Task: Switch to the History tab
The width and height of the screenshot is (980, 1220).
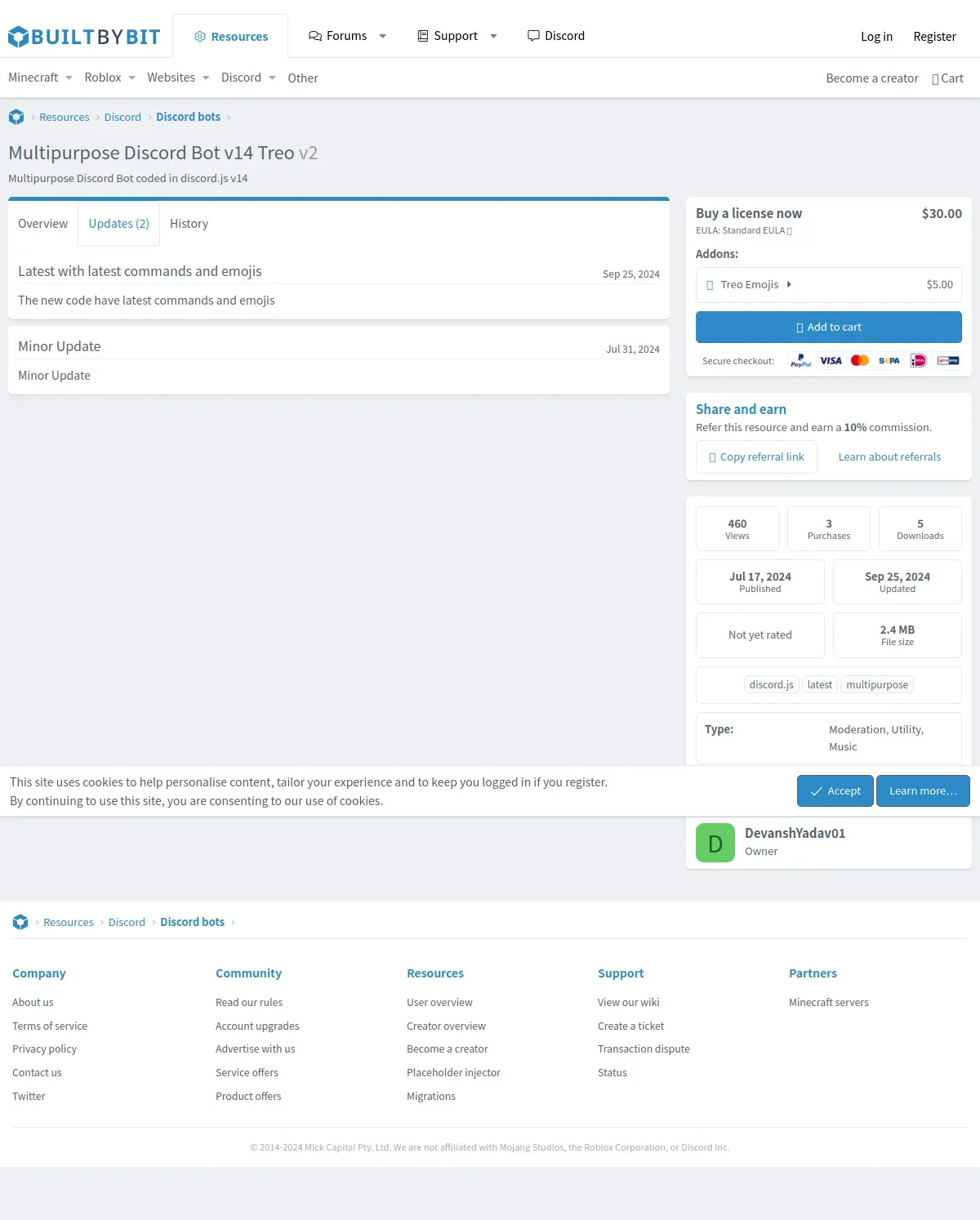Action: [189, 224]
